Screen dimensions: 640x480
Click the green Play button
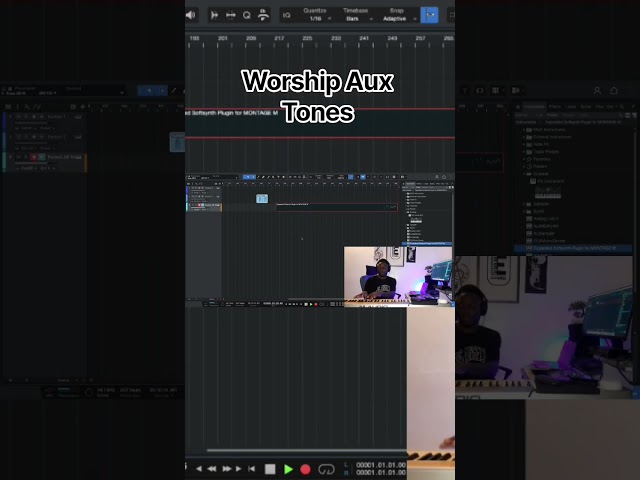pyautogui.click(x=288, y=469)
